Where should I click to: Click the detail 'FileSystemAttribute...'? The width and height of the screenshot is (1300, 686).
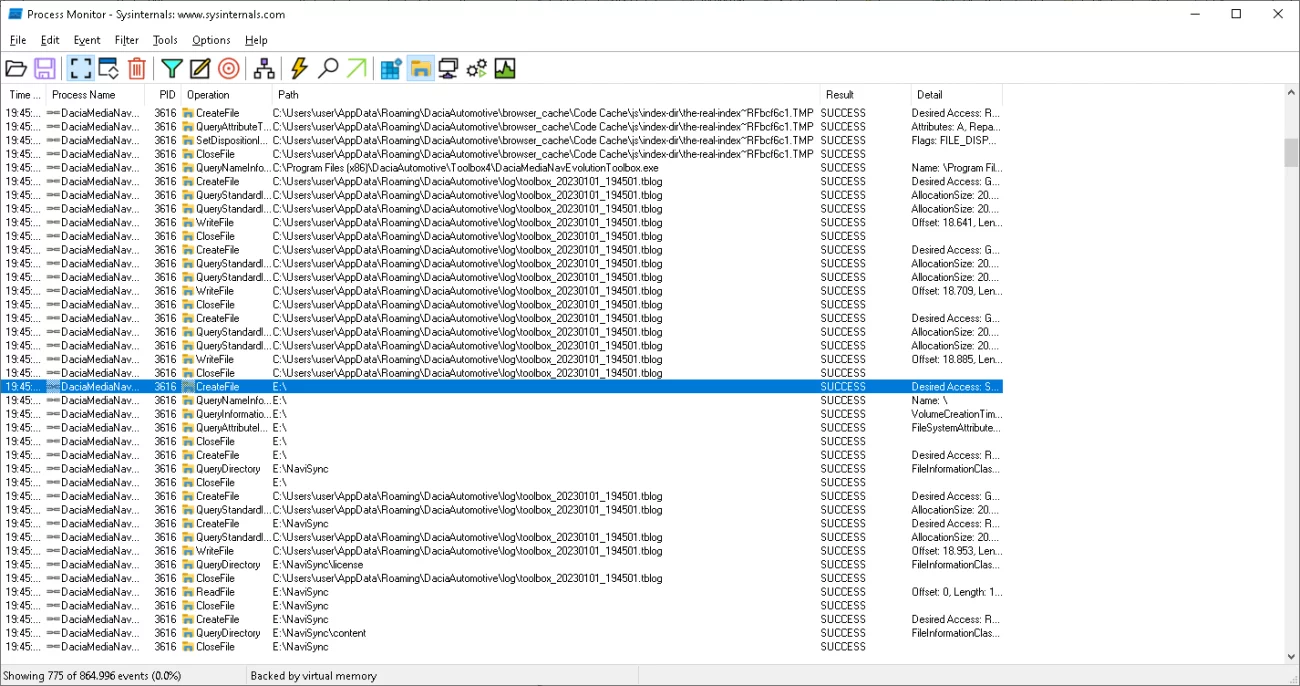coord(956,428)
